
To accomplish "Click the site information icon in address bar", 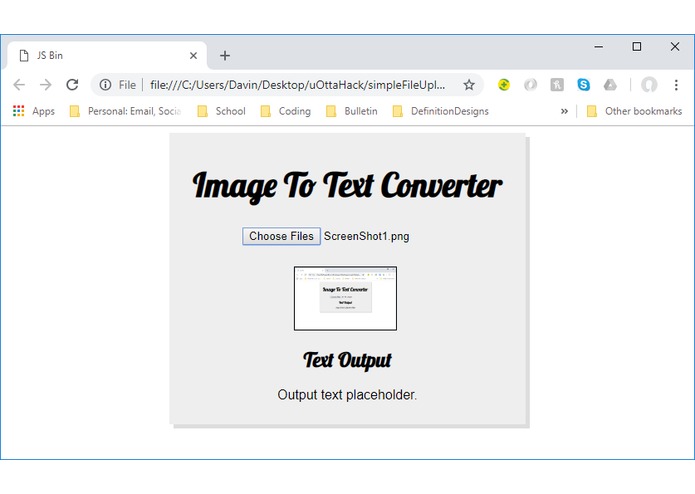I will point(105,85).
